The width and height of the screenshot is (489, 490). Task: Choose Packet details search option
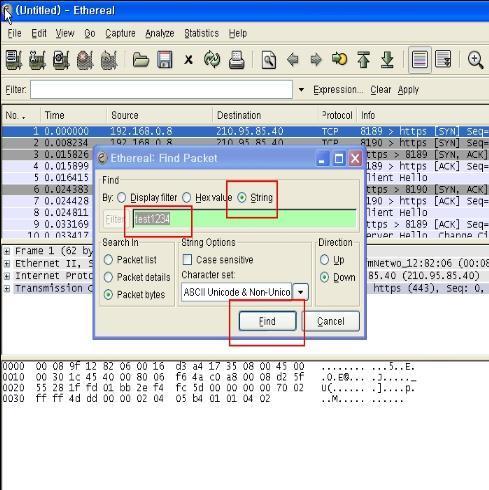click(108, 277)
